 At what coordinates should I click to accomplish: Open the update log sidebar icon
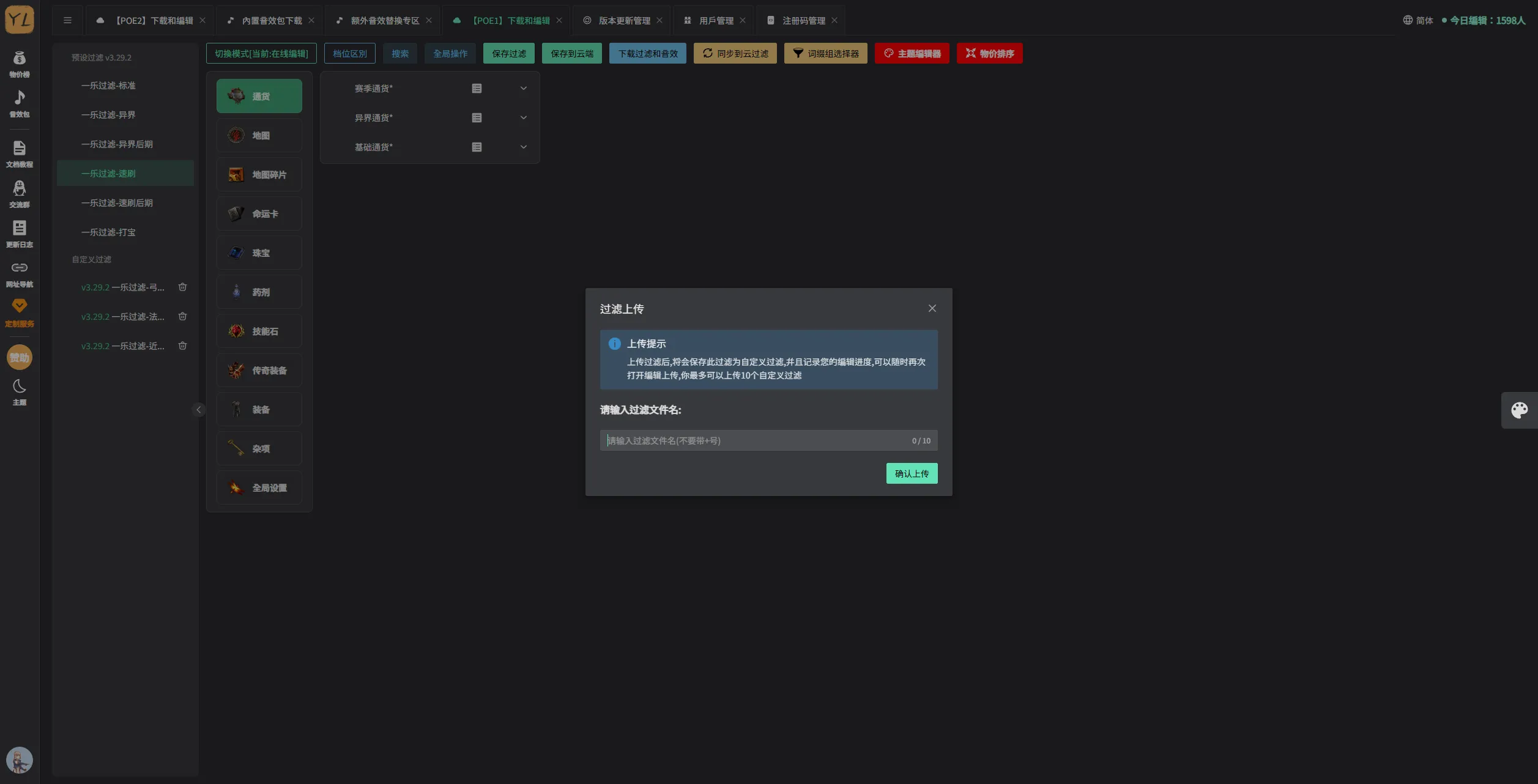point(19,234)
